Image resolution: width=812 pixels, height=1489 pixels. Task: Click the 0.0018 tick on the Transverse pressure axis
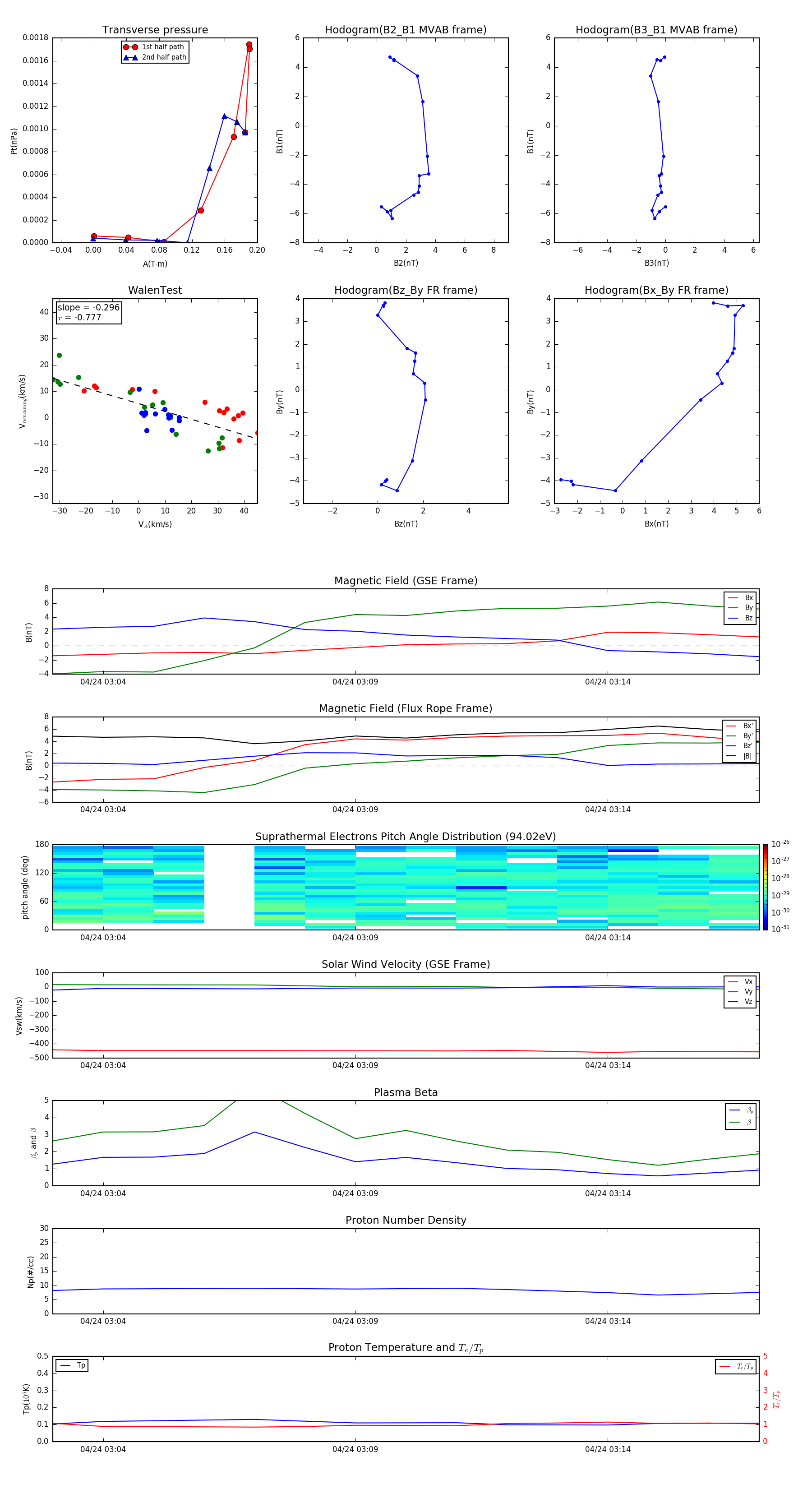pos(35,37)
